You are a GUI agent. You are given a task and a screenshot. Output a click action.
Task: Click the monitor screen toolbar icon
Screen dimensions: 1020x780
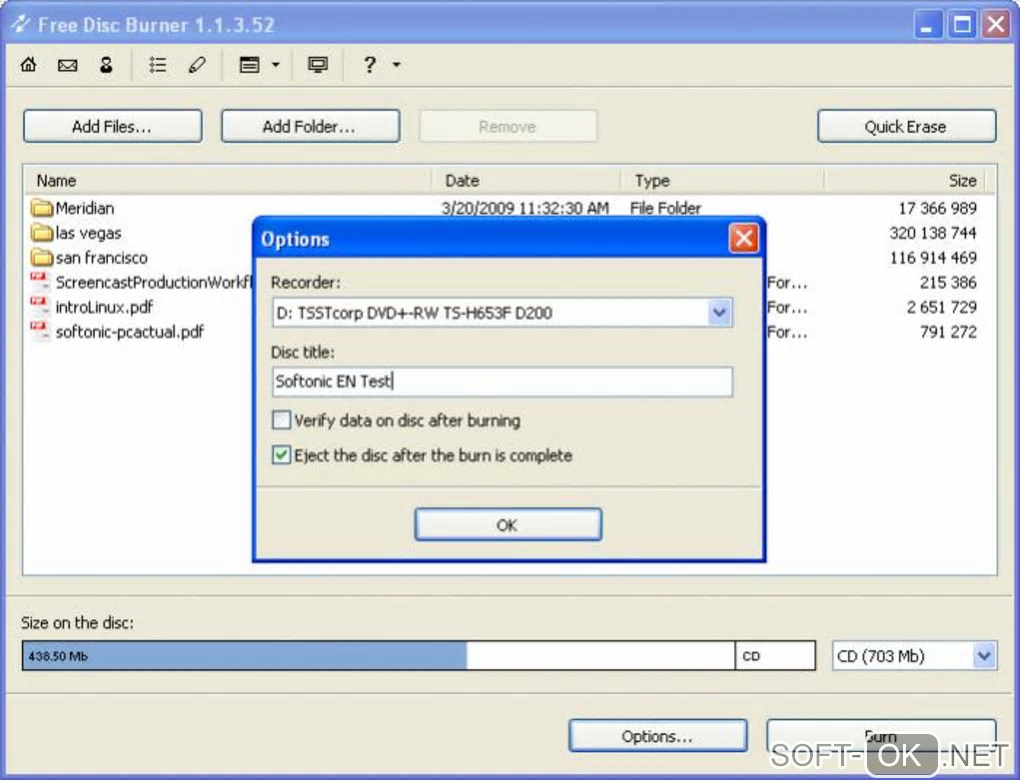tap(317, 64)
